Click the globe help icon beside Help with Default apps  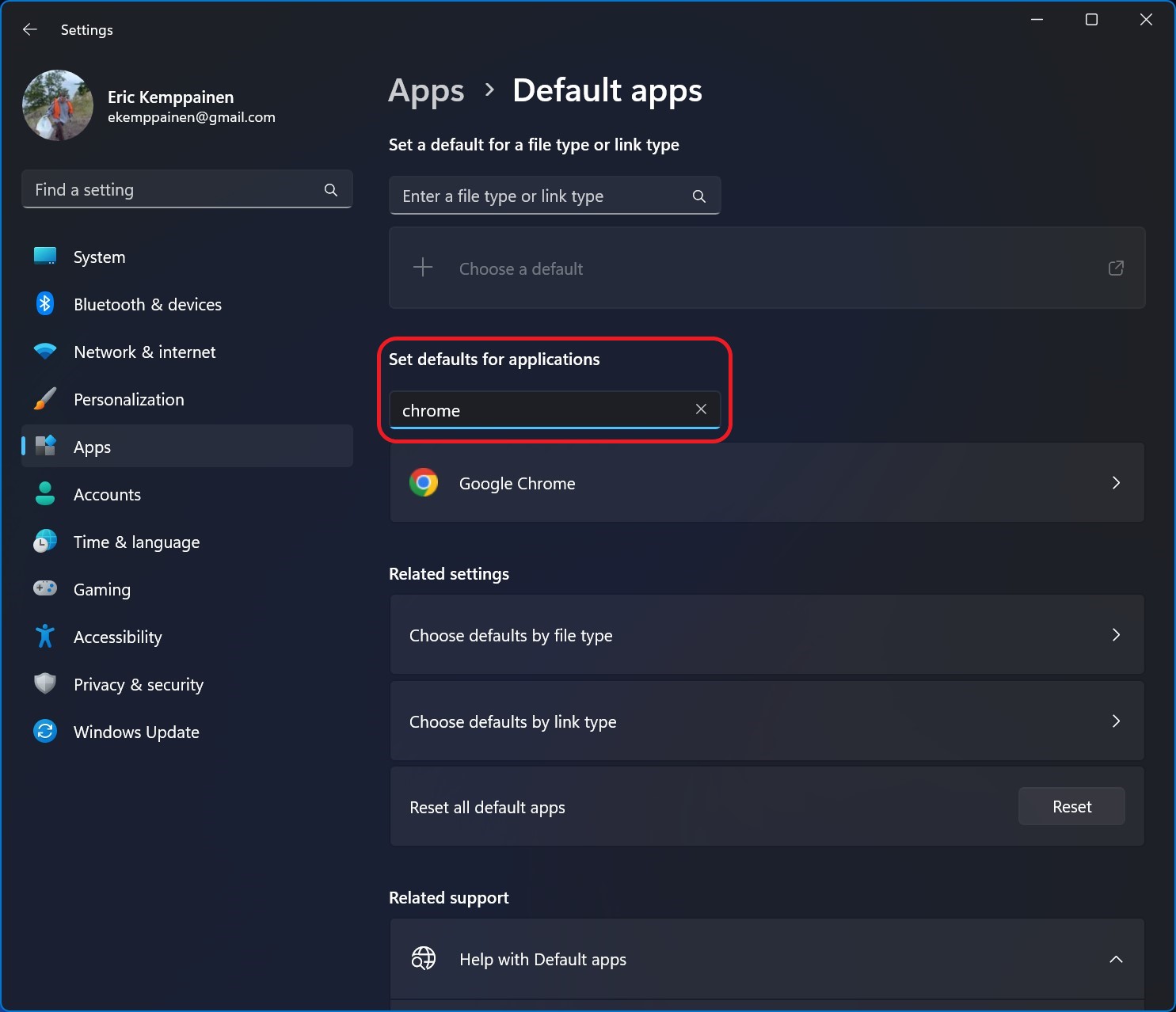click(424, 958)
